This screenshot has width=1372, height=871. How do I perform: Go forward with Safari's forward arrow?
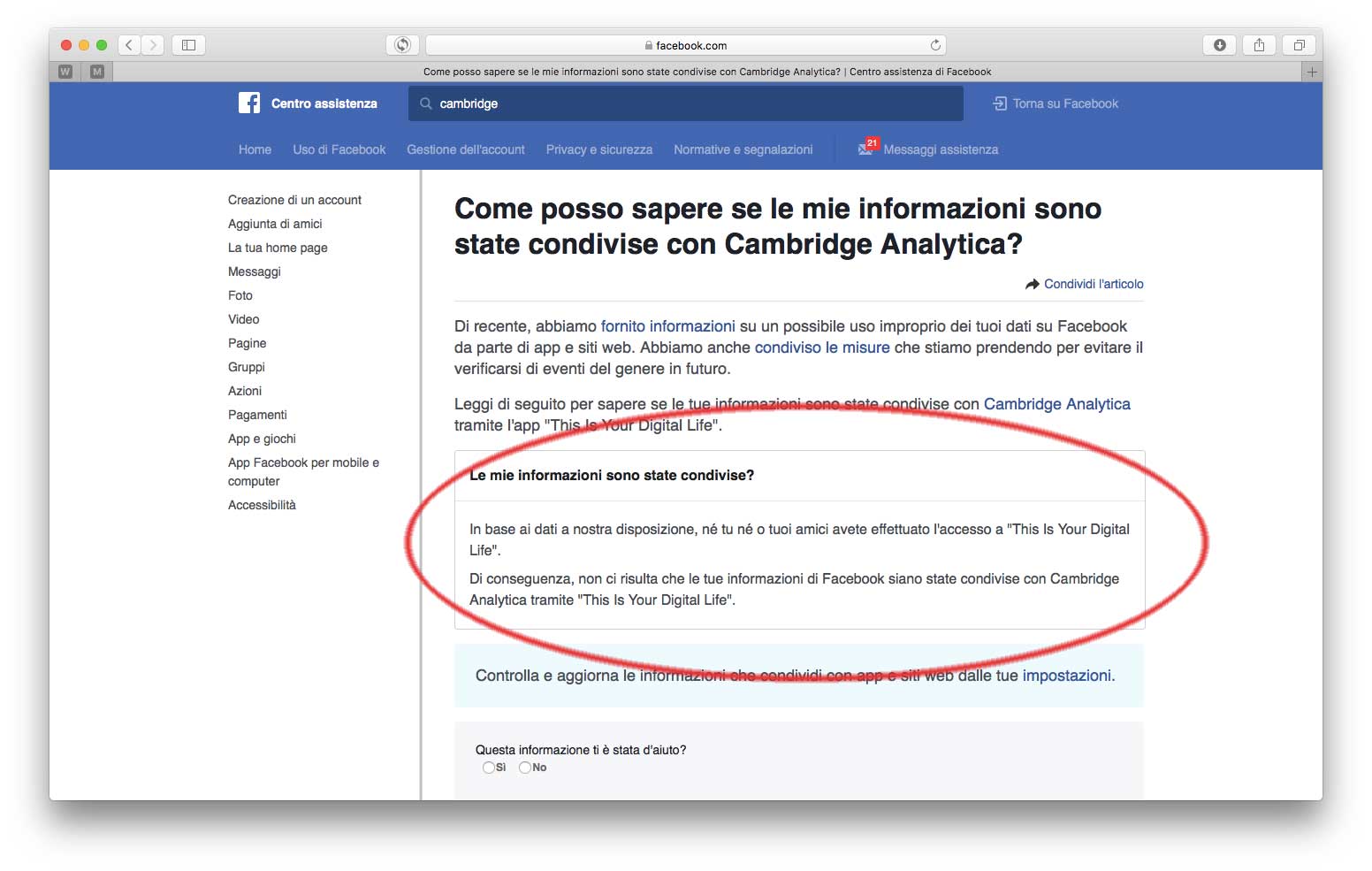click(153, 45)
